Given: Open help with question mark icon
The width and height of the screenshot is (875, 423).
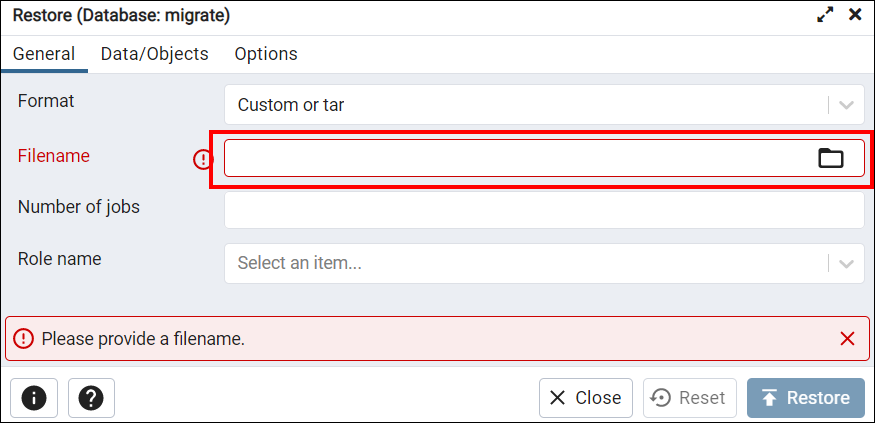Looking at the screenshot, I should click(x=92, y=398).
